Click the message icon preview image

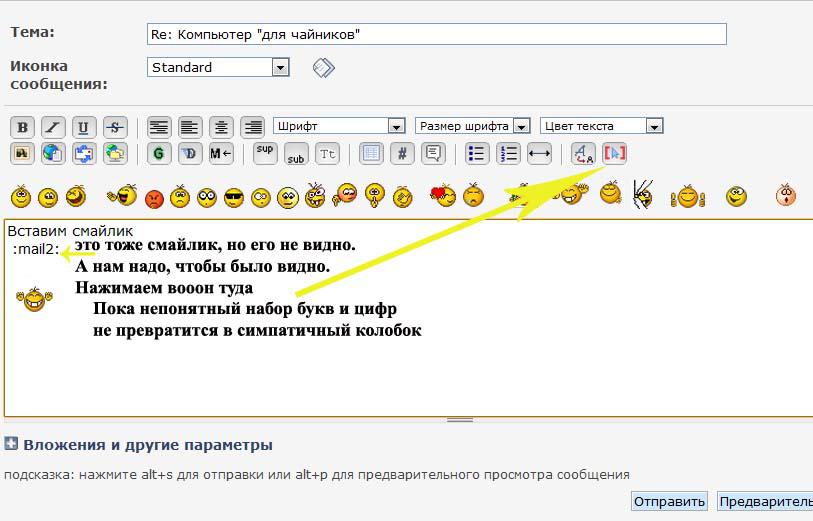324,68
